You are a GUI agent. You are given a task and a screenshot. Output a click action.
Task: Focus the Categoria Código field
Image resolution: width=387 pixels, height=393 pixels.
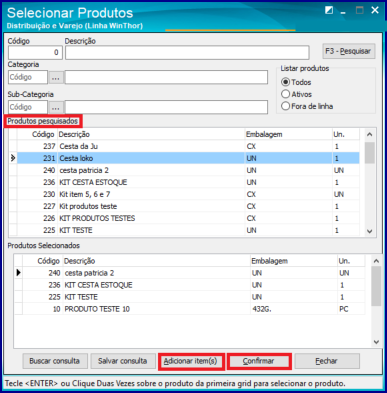(x=28, y=77)
